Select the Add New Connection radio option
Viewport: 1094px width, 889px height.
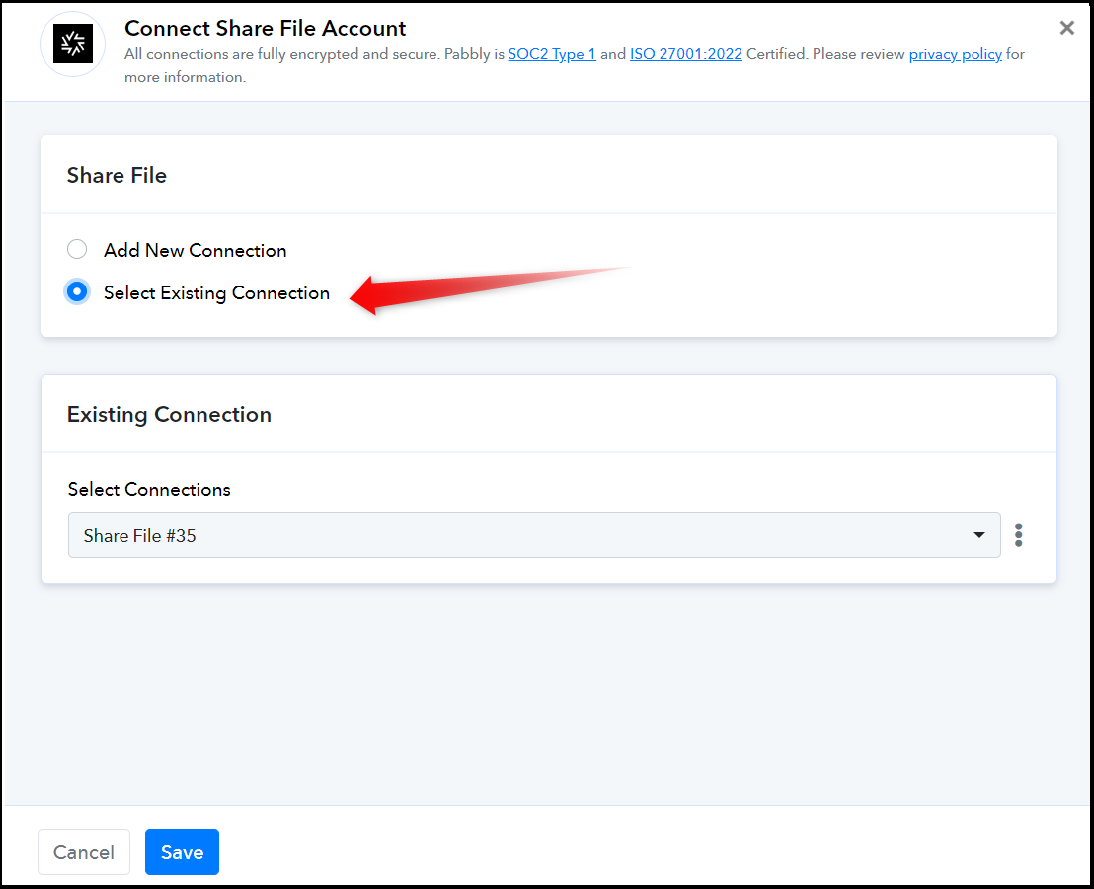77,250
